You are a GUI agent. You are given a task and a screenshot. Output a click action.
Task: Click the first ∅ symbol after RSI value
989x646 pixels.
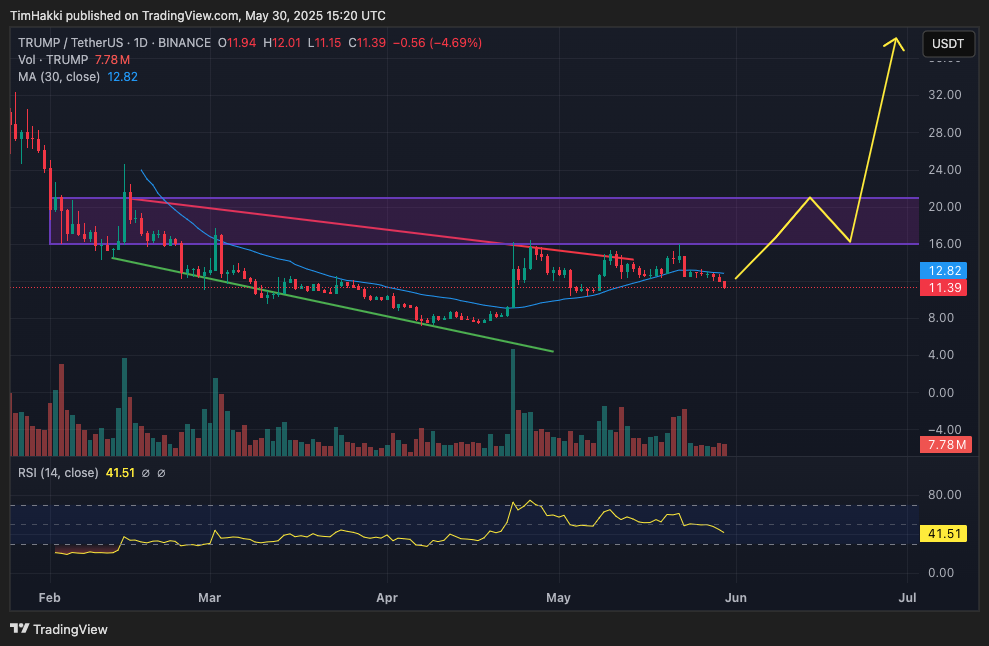pos(146,473)
